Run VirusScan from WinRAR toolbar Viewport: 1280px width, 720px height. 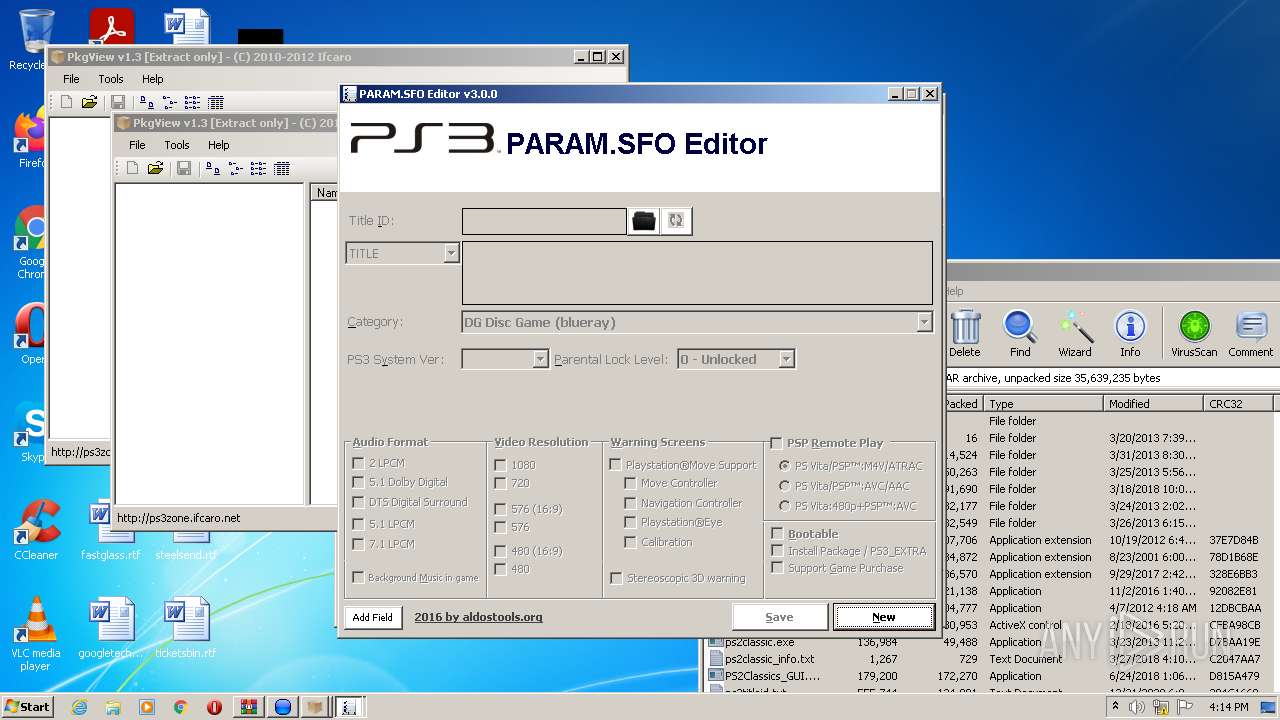click(x=1194, y=333)
